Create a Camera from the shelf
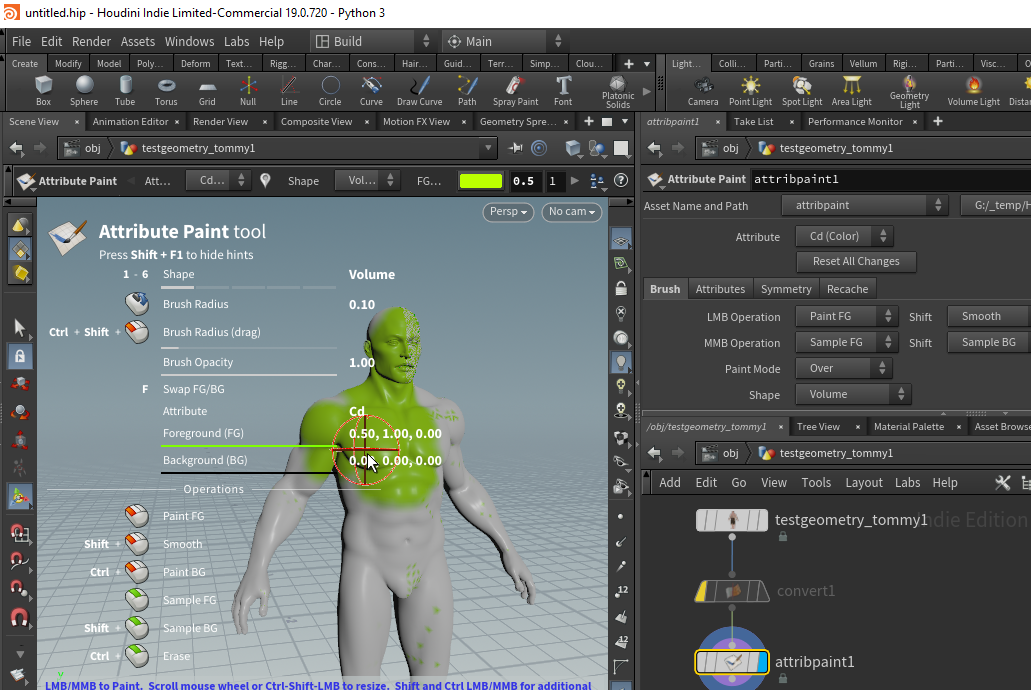 point(703,91)
